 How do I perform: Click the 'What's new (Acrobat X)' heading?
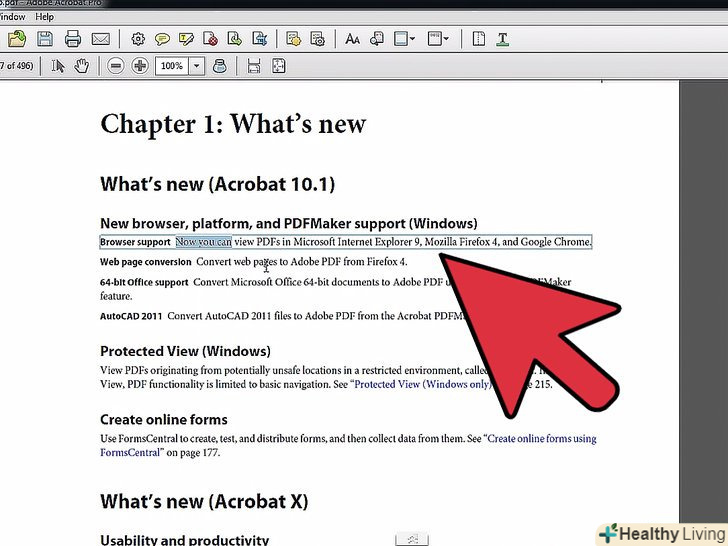click(x=204, y=502)
